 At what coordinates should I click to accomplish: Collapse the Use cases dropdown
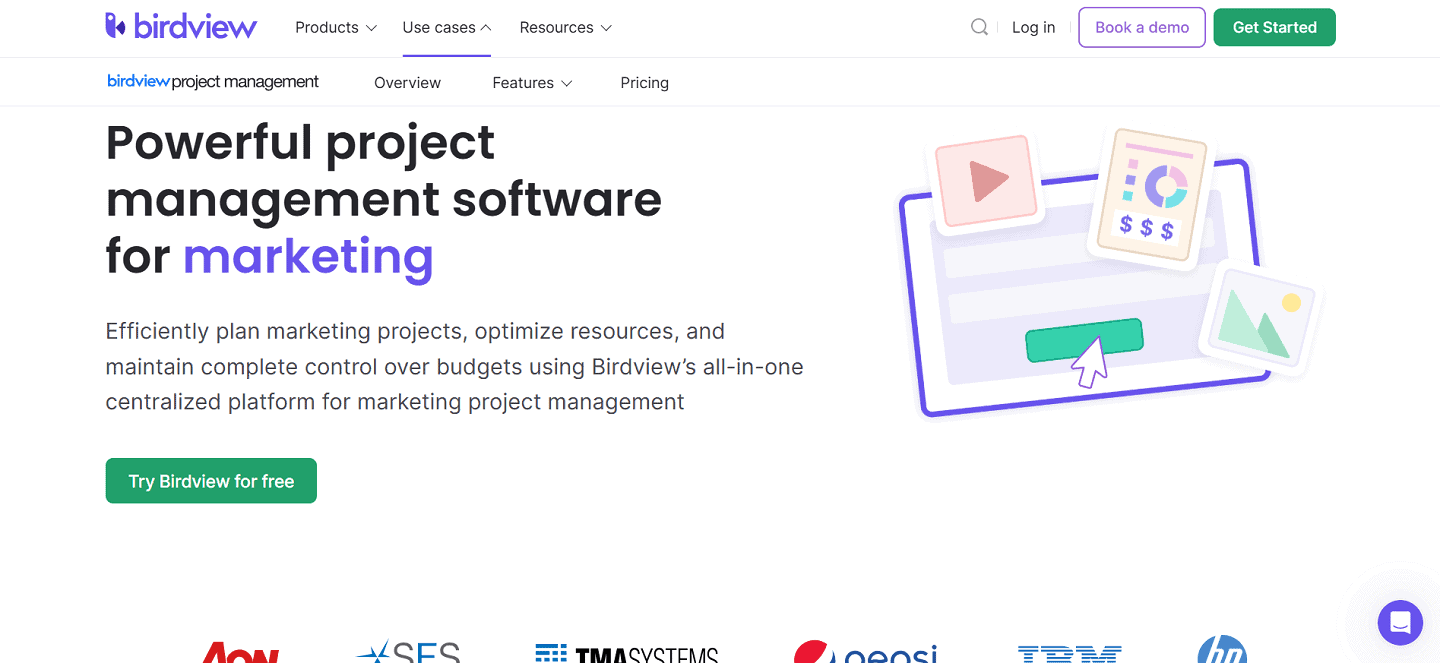point(446,27)
